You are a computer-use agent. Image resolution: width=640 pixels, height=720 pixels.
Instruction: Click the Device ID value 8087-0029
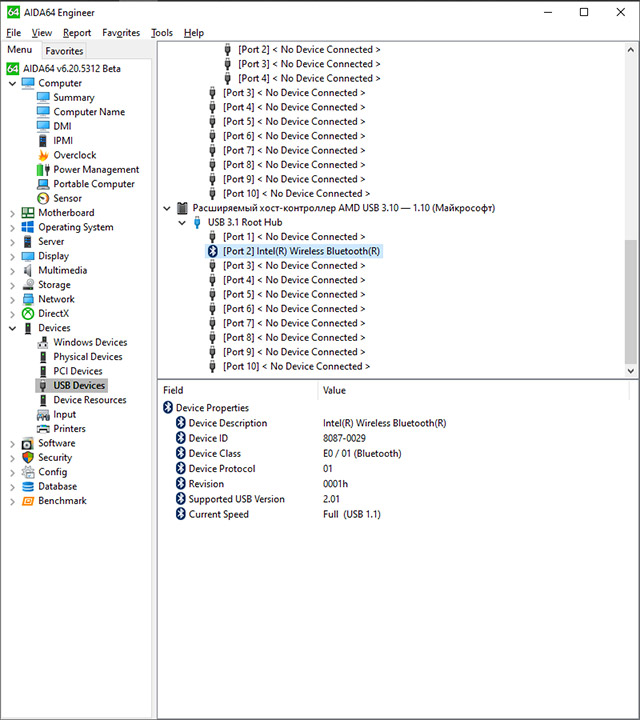coord(344,438)
